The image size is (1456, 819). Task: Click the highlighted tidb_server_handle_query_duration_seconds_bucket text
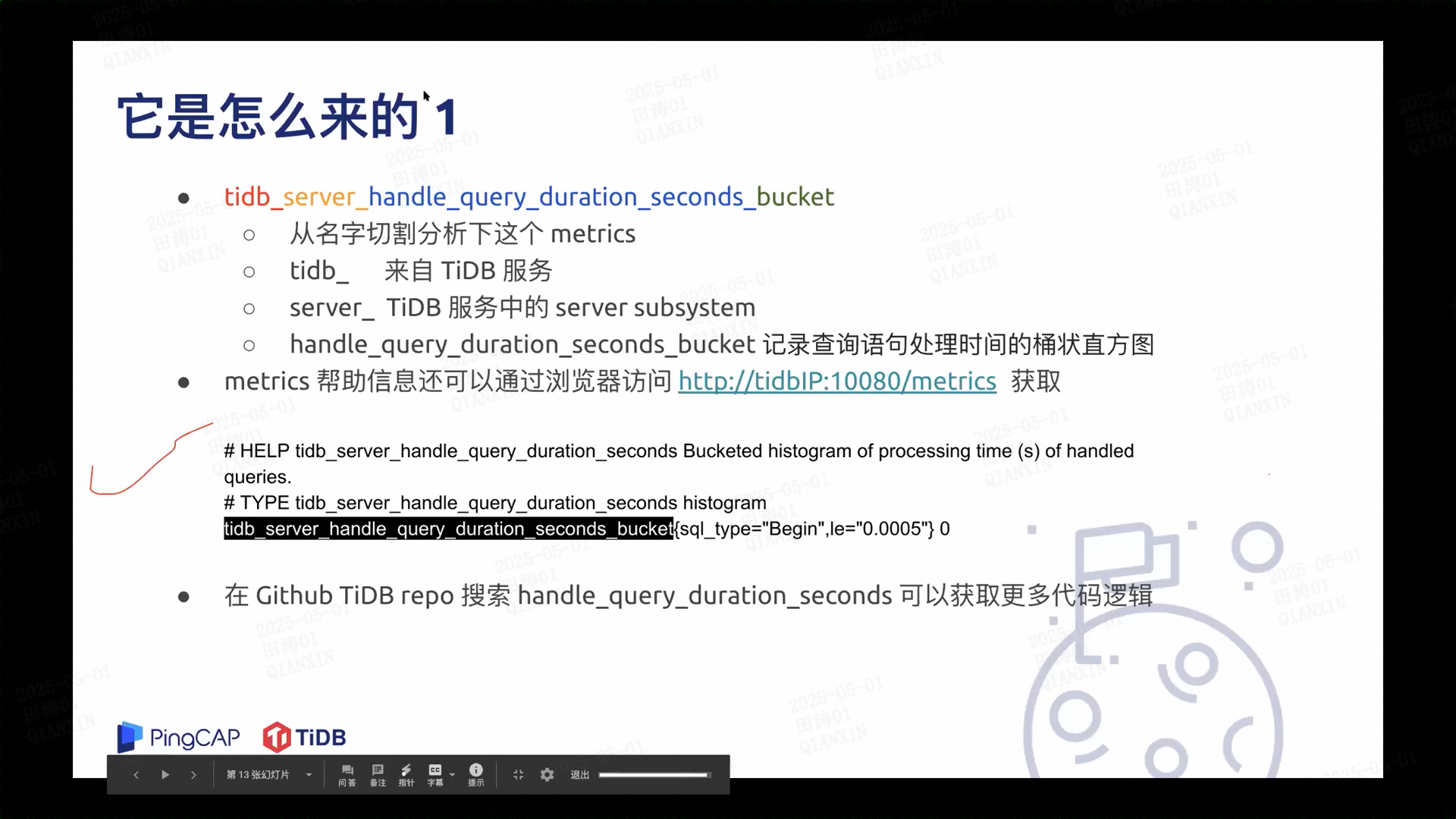click(448, 529)
